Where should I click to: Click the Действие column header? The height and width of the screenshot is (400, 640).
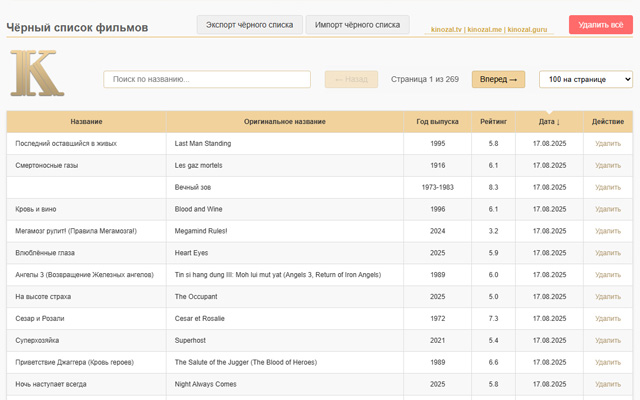pyautogui.click(x=608, y=122)
